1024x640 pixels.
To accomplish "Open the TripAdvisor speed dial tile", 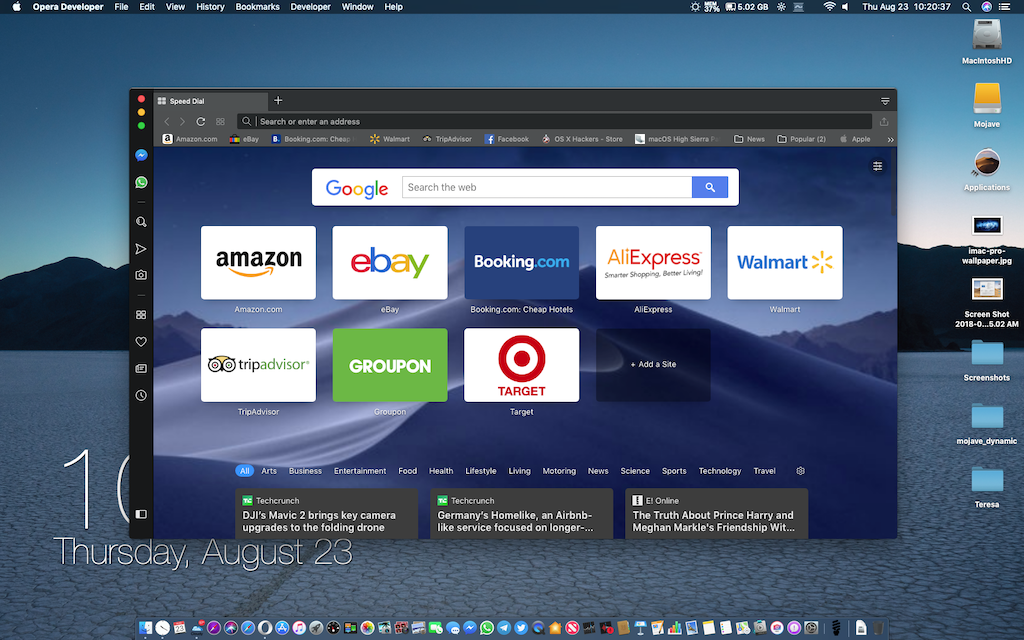I will click(x=258, y=365).
